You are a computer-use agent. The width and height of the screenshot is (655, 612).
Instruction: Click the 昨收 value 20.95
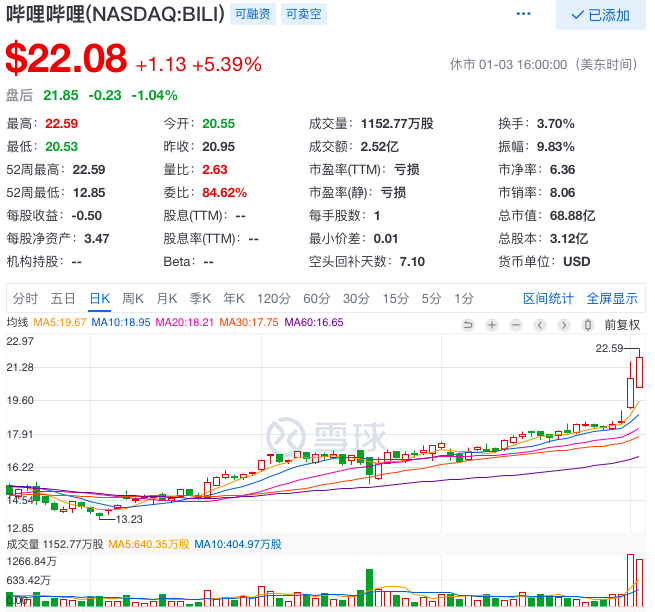[x=218, y=147]
